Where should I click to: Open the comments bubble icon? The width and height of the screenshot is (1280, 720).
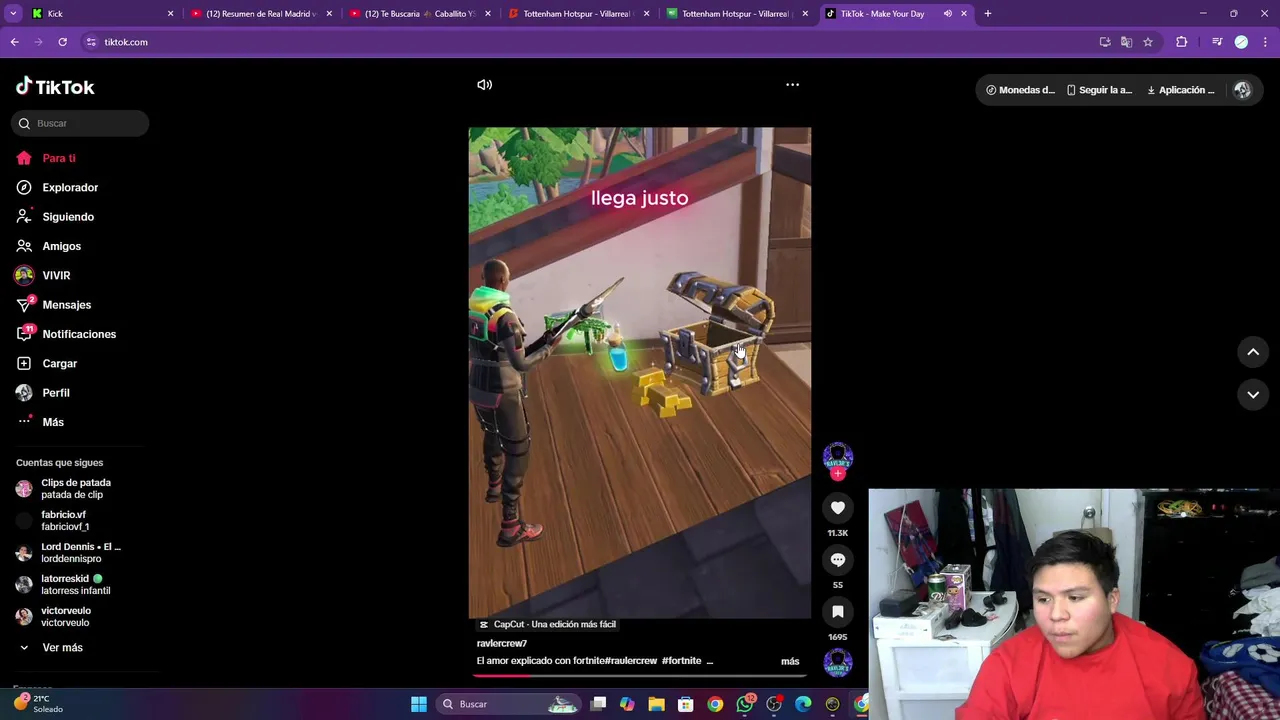pos(838,560)
